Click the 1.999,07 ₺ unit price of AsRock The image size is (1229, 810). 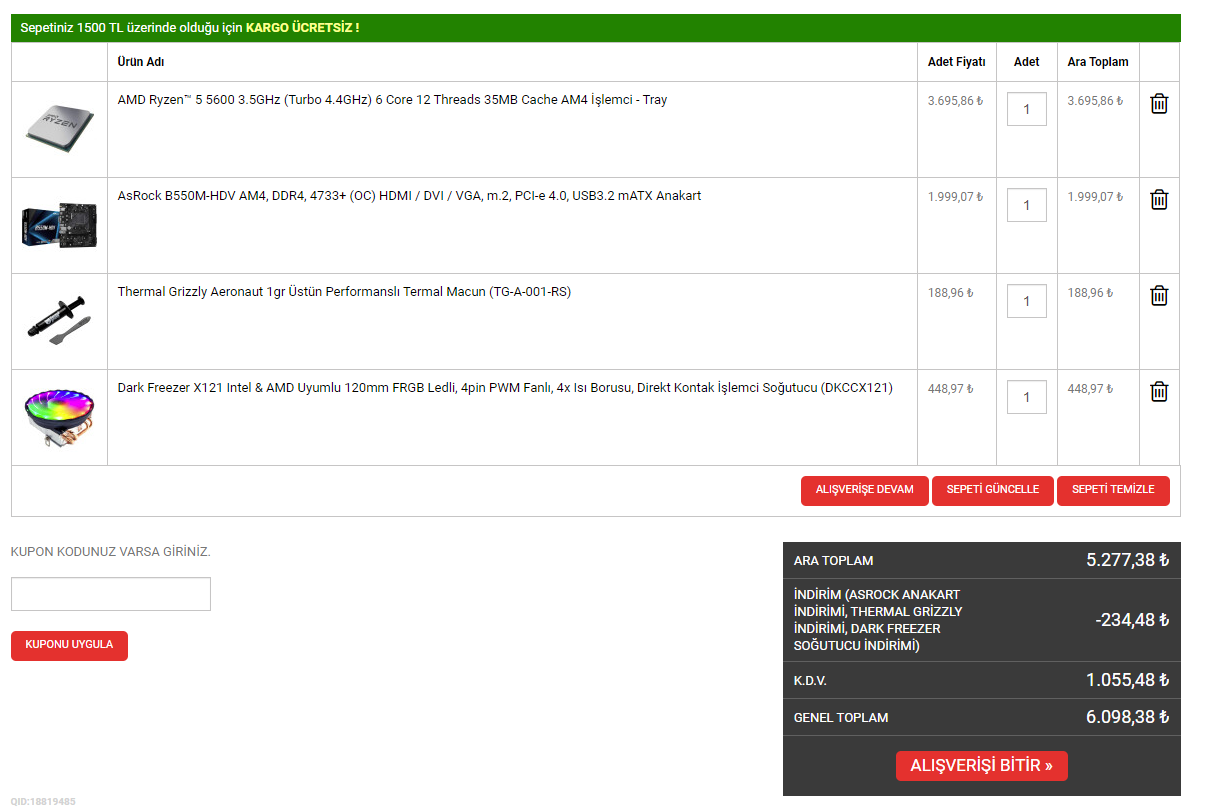pyautogui.click(x=955, y=197)
